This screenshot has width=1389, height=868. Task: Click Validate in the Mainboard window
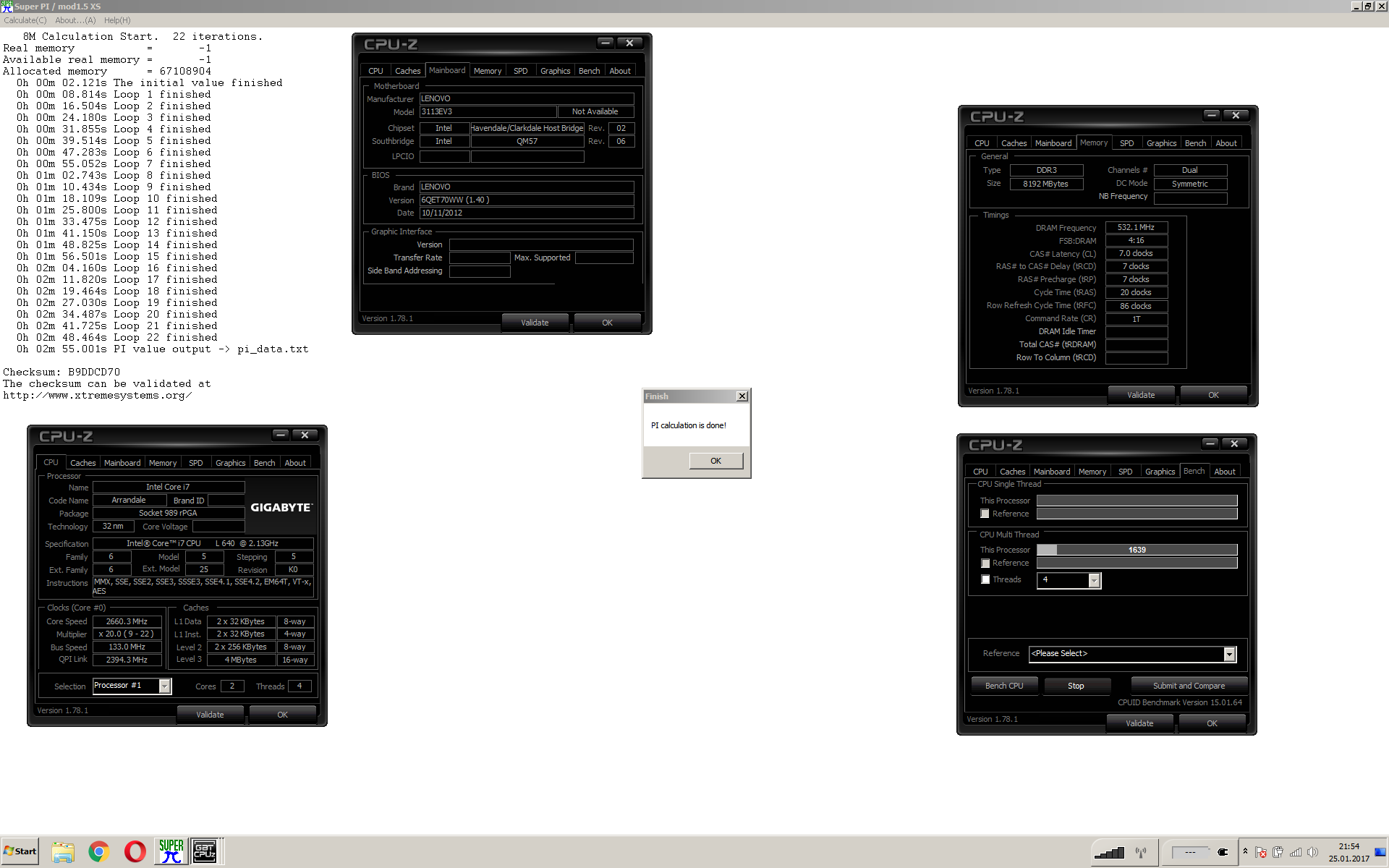[535, 323]
